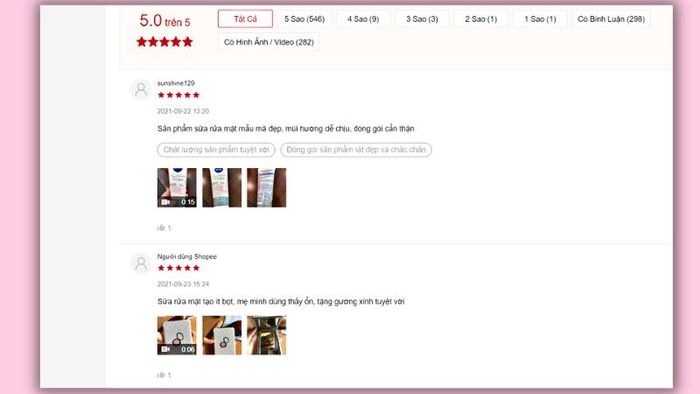Click the '5.0 trên 5' rating score
The width and height of the screenshot is (700, 394).
165,21
